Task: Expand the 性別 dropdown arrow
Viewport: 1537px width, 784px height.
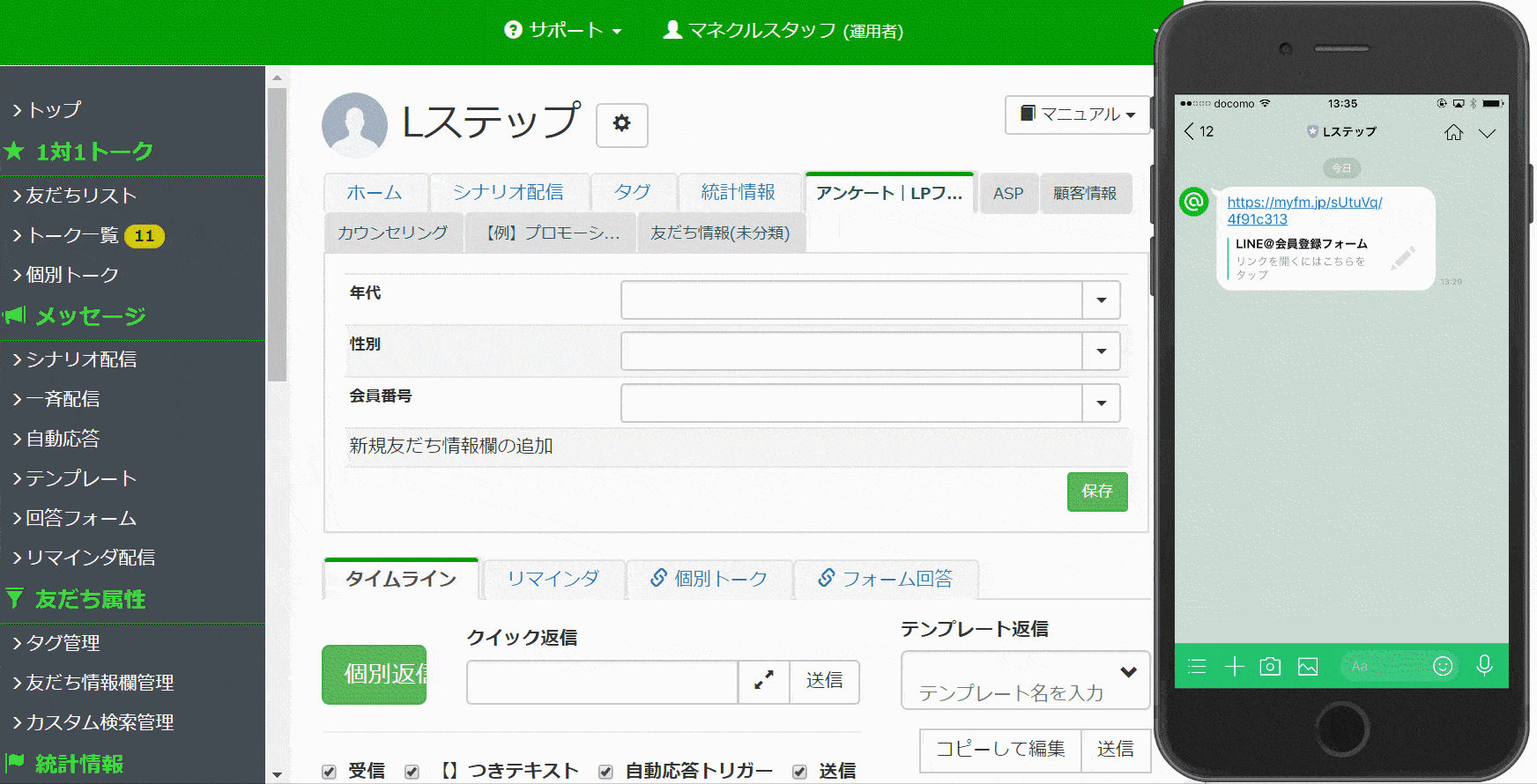Action: pos(1102,351)
